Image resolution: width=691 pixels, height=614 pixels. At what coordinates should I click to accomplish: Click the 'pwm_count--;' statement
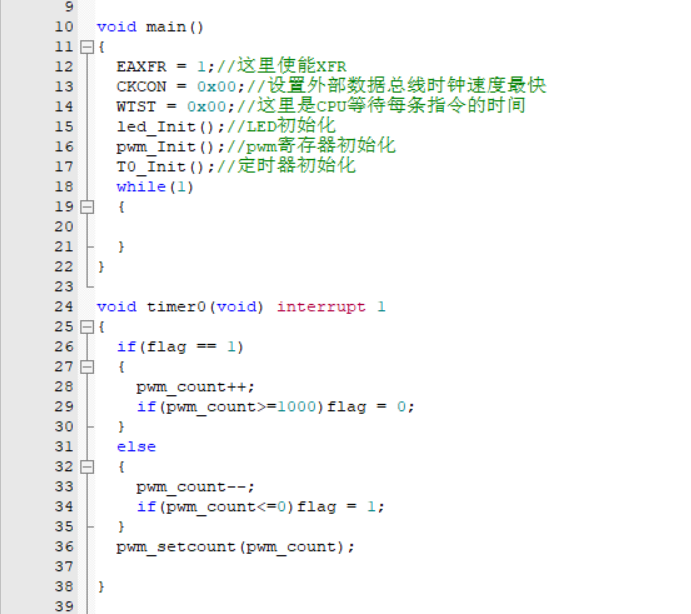196,487
